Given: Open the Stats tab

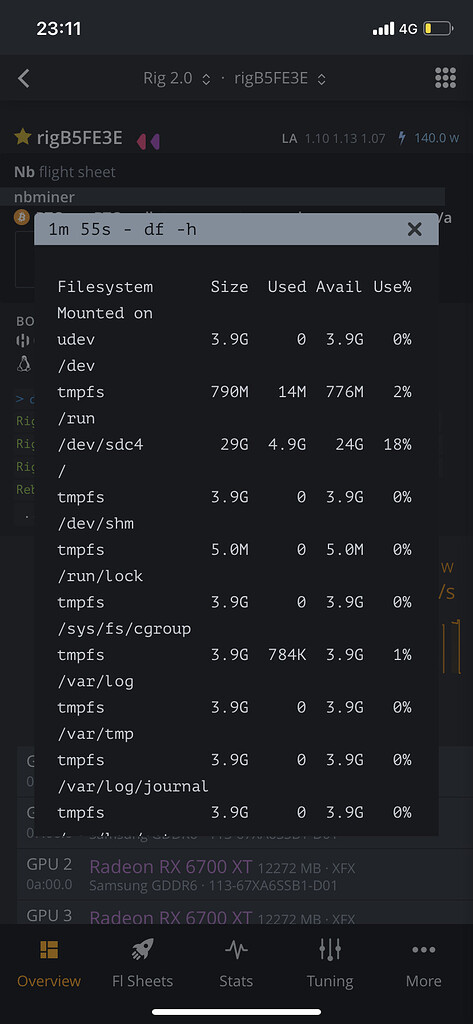Looking at the screenshot, I should pyautogui.click(x=236, y=963).
